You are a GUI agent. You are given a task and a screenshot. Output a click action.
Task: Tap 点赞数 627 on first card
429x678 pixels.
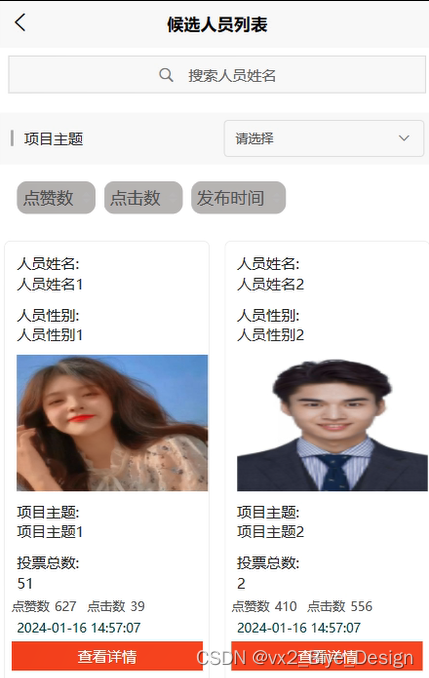point(44,606)
